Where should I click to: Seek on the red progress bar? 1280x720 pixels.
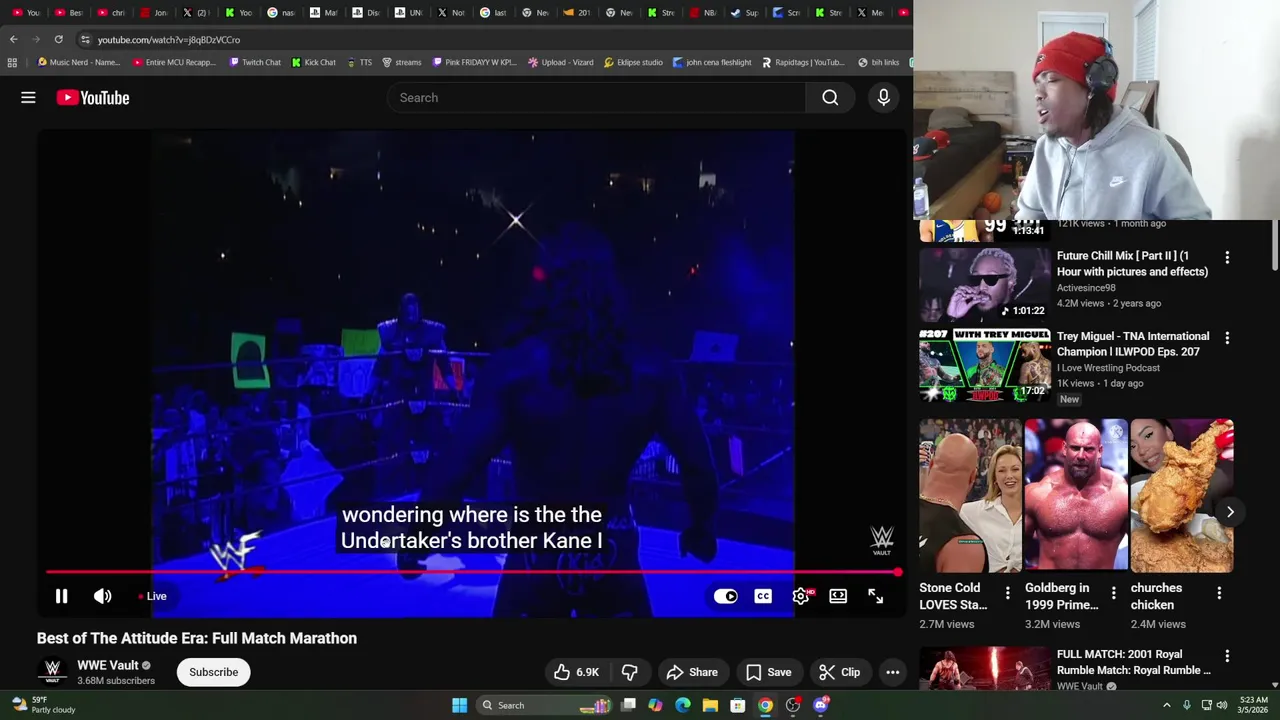pos(472,573)
